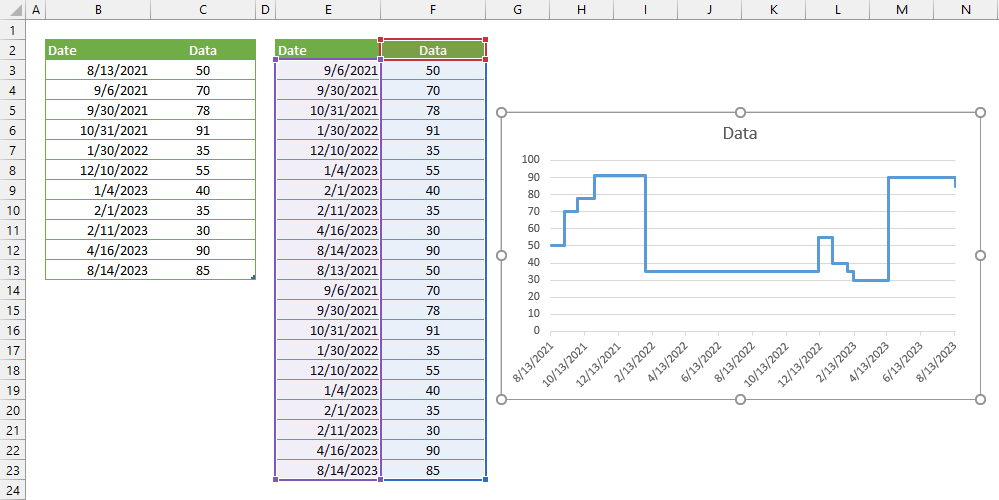
Task: Click the Data header in cell F2
Action: click(433, 51)
